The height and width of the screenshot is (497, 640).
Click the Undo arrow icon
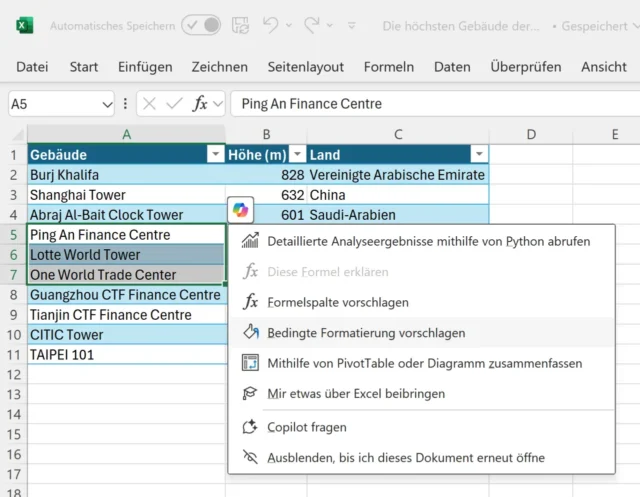click(x=271, y=25)
